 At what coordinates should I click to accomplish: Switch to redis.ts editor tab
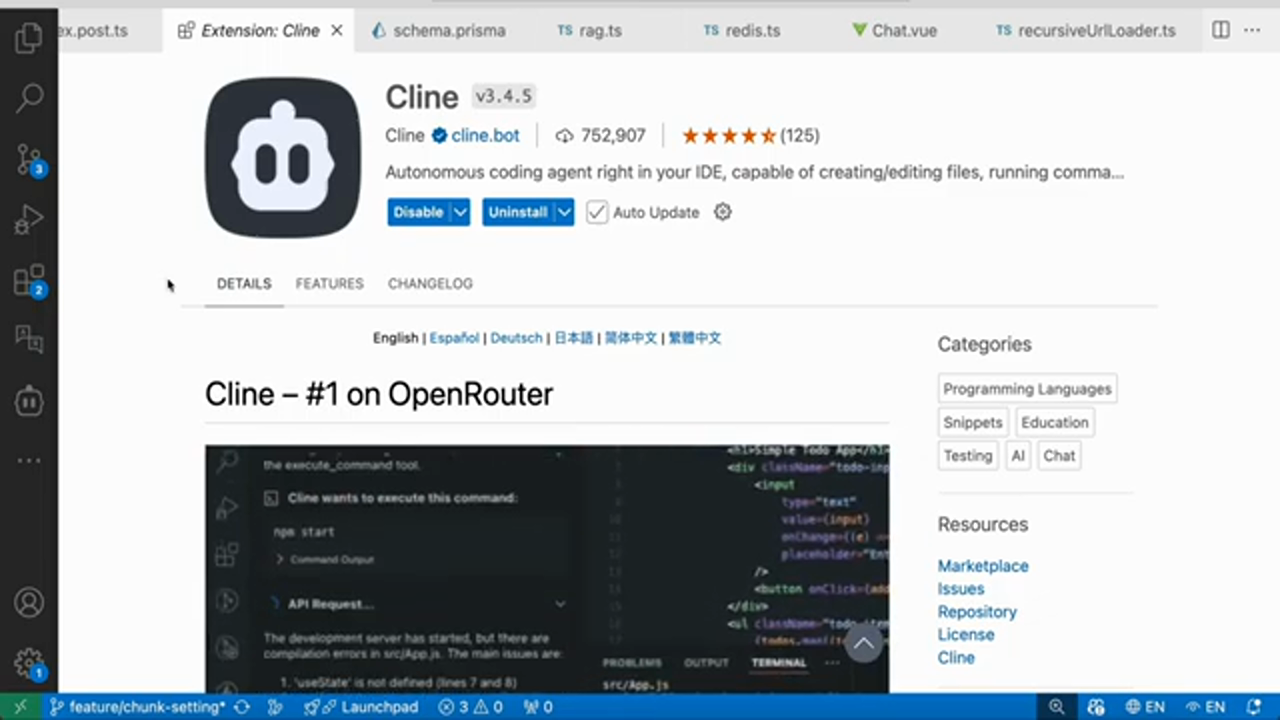(x=741, y=31)
